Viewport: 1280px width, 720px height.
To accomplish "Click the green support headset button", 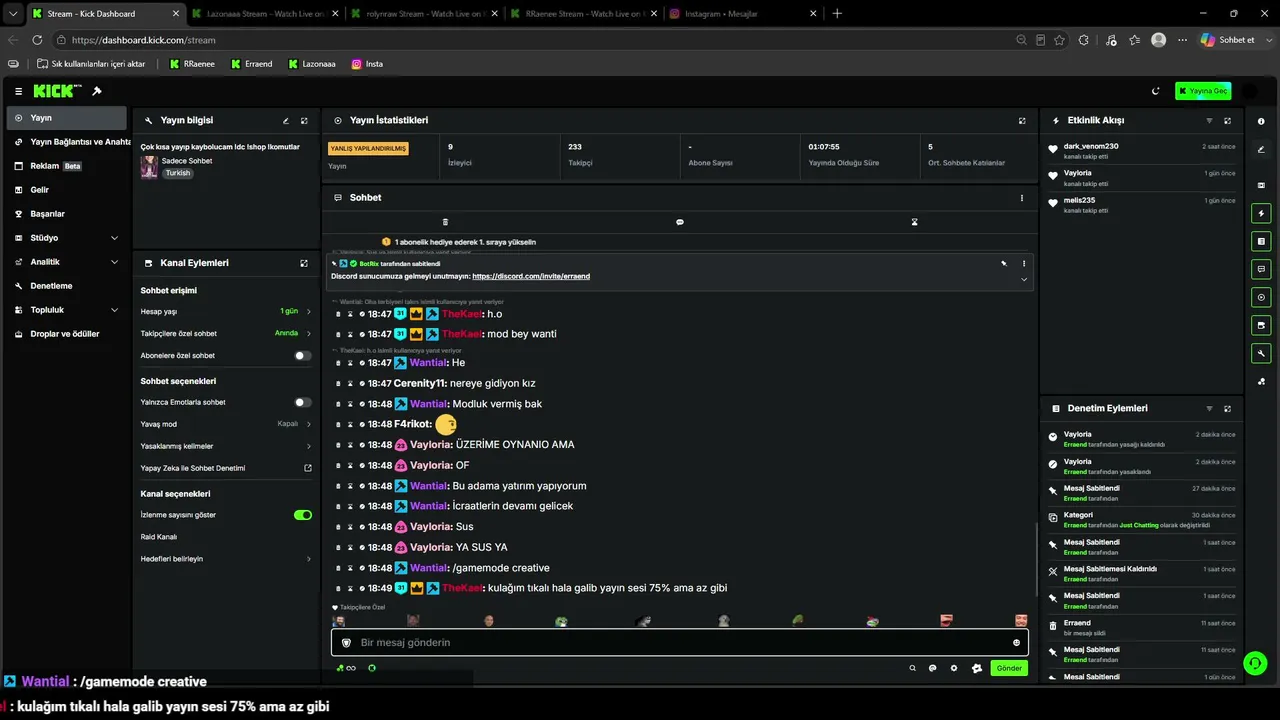I will pyautogui.click(x=1255, y=663).
